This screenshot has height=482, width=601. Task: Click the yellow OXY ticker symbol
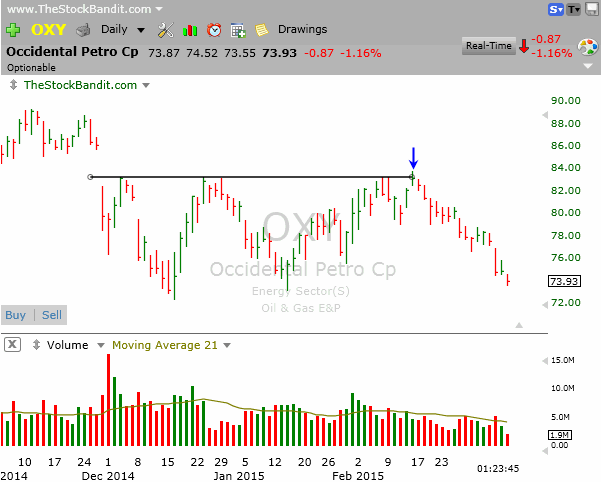[48, 30]
